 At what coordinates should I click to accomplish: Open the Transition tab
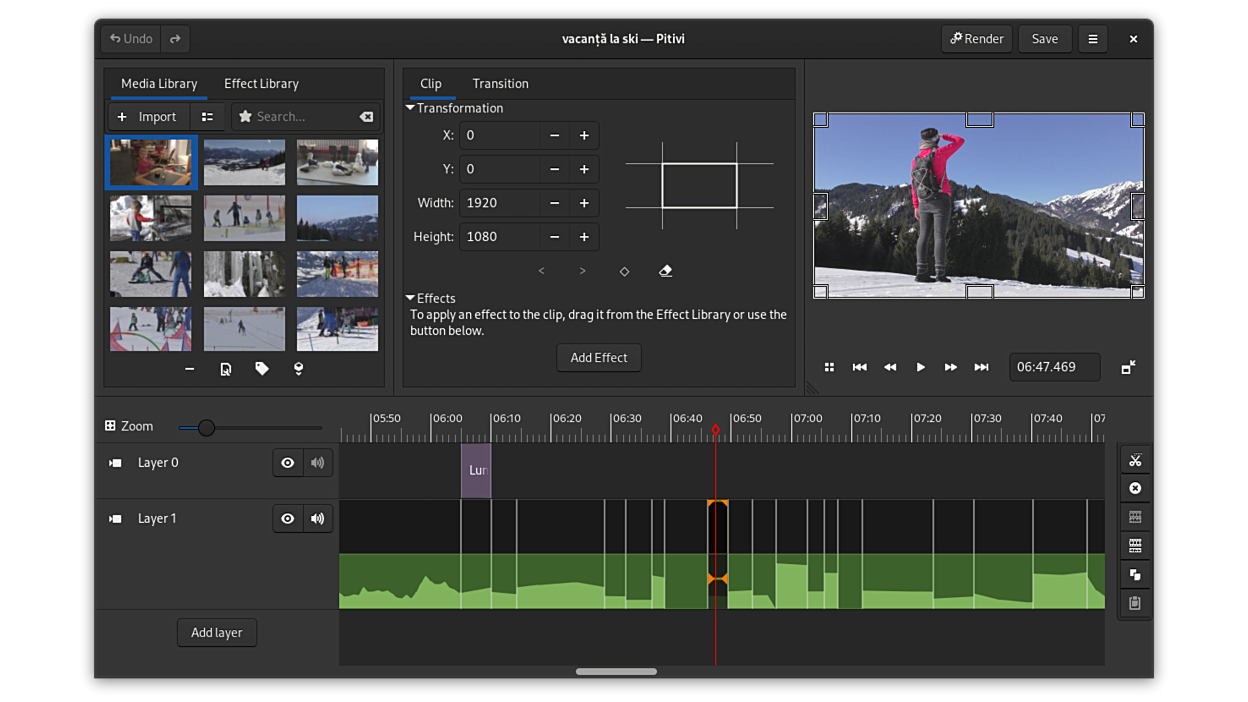[500, 84]
